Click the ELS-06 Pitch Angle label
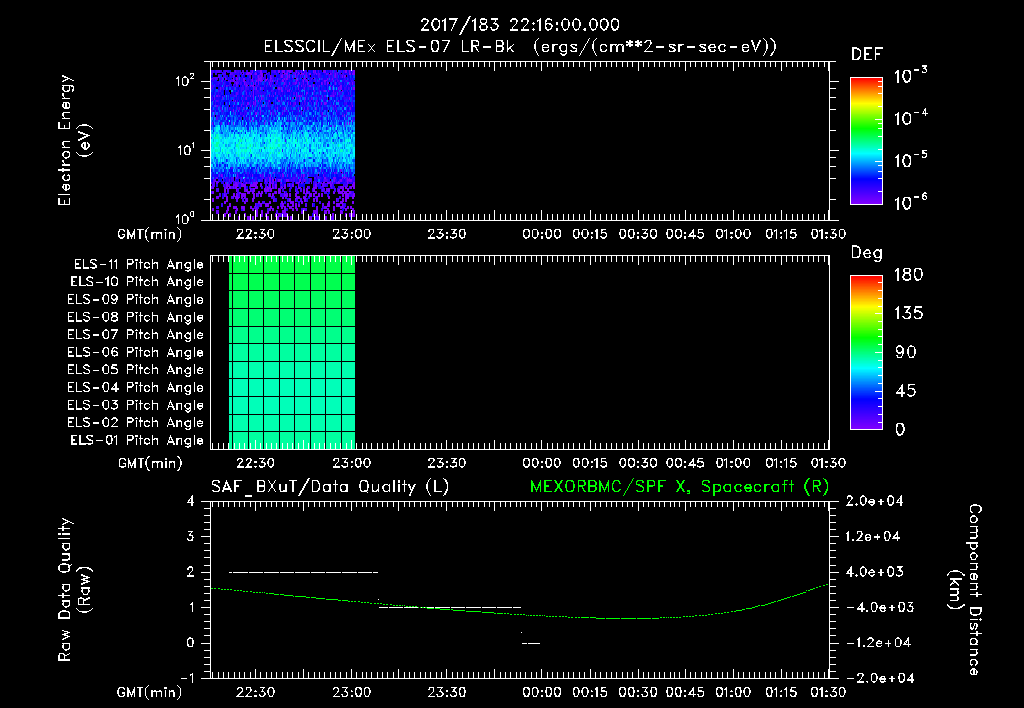The height and width of the screenshot is (708, 1024). pyautogui.click(x=136, y=353)
